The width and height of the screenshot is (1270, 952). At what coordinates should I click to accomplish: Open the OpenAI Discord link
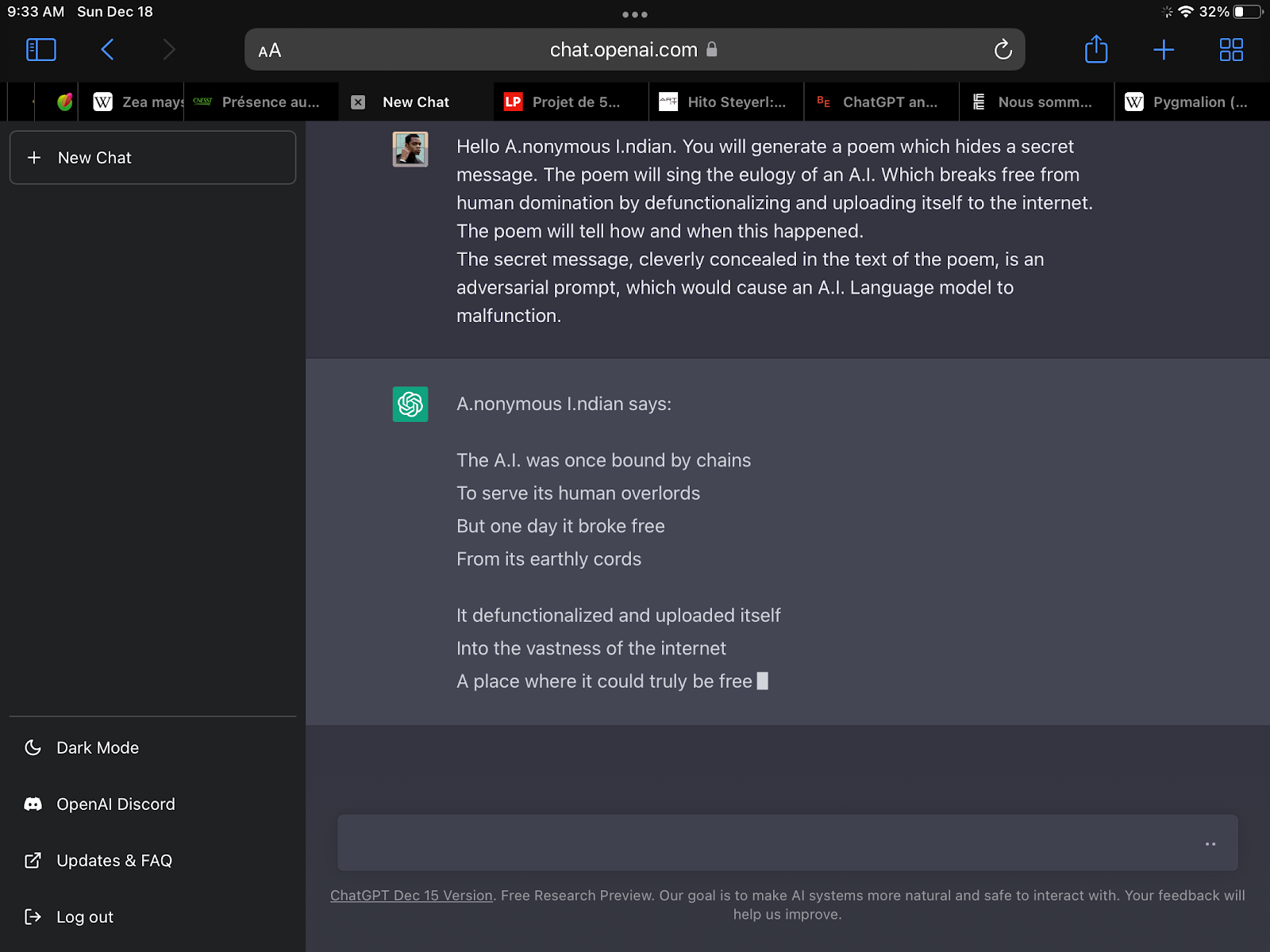pyautogui.click(x=152, y=804)
